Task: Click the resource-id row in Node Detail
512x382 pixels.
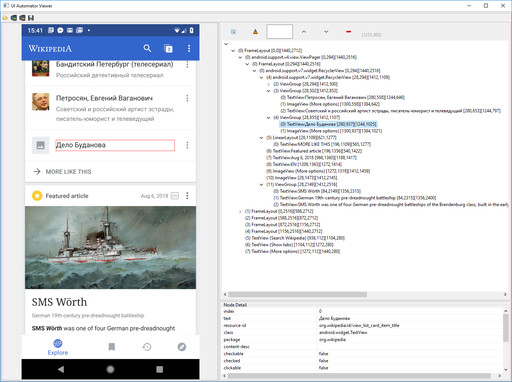Action: pos(362,325)
